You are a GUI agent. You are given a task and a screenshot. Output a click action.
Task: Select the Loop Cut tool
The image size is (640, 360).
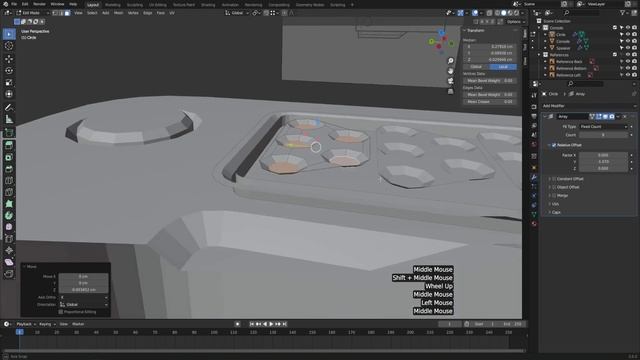point(9,181)
